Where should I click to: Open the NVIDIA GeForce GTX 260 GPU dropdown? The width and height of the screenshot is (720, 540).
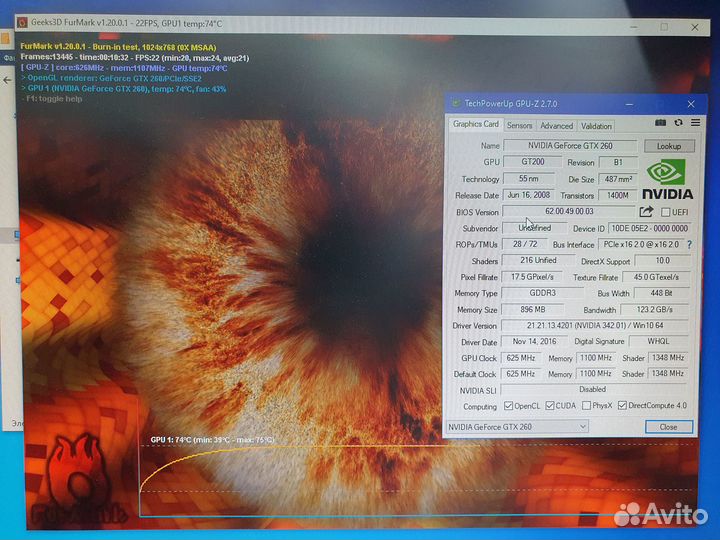[517, 427]
